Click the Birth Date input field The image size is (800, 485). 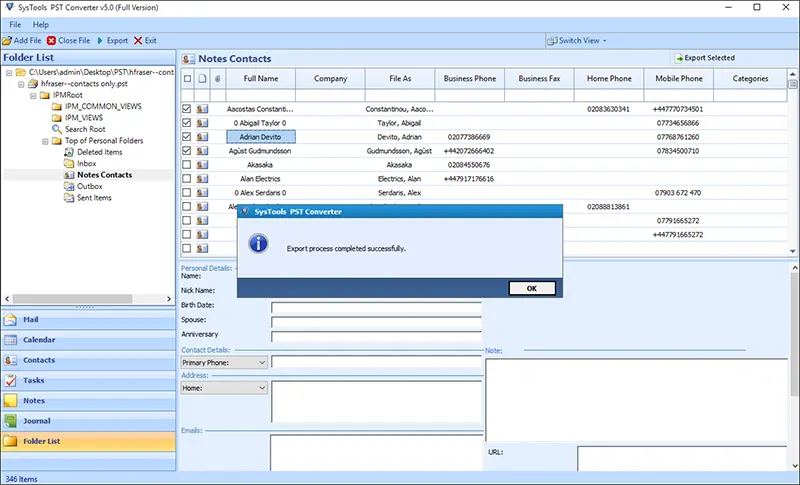377,307
